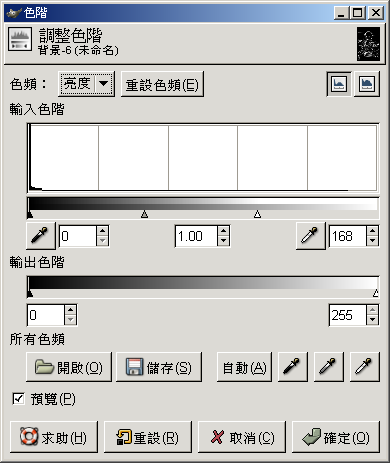Toggle the 預覽(P) preview checkbox
The image size is (390, 463).
tap(18, 399)
